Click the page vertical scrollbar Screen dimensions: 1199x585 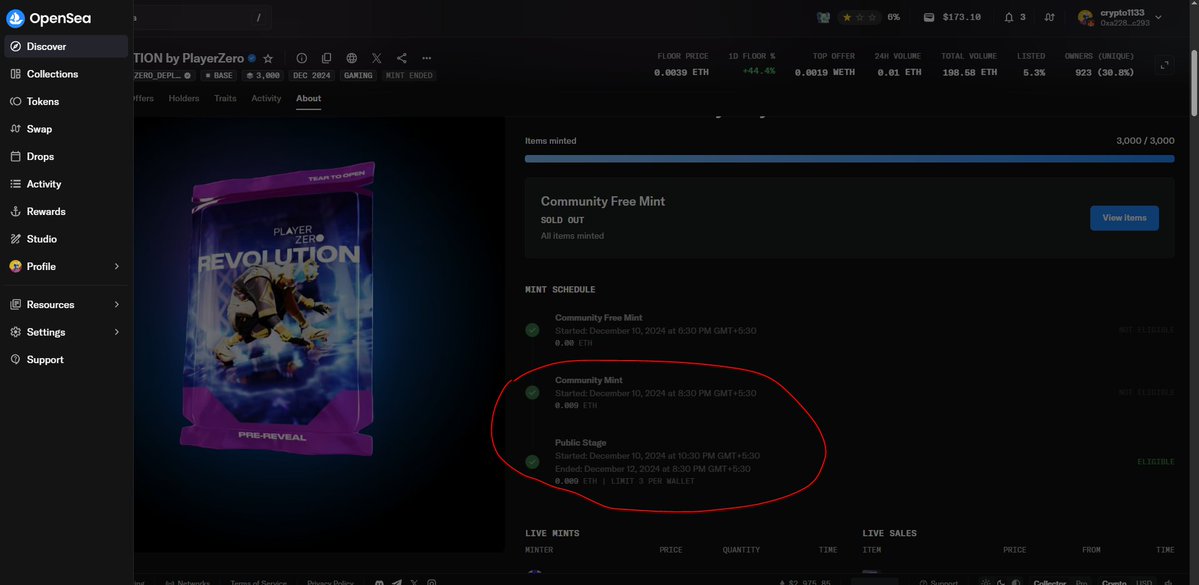pyautogui.click(x=1194, y=84)
